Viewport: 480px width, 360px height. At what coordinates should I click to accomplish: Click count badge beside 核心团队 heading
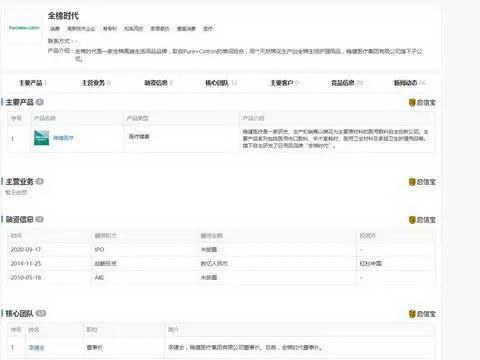41,313
